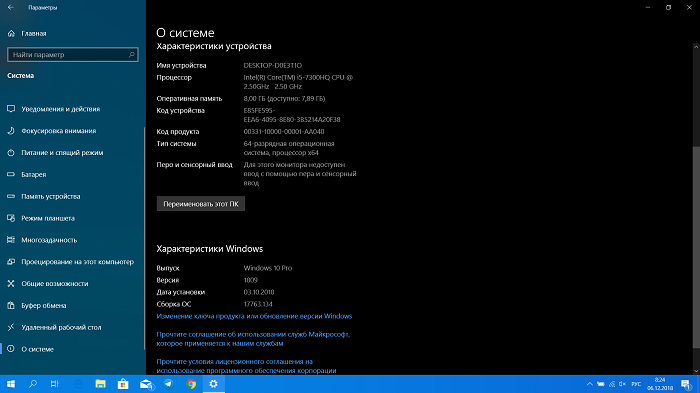
Task: Open File Explorer from taskbar
Action: tap(100, 384)
